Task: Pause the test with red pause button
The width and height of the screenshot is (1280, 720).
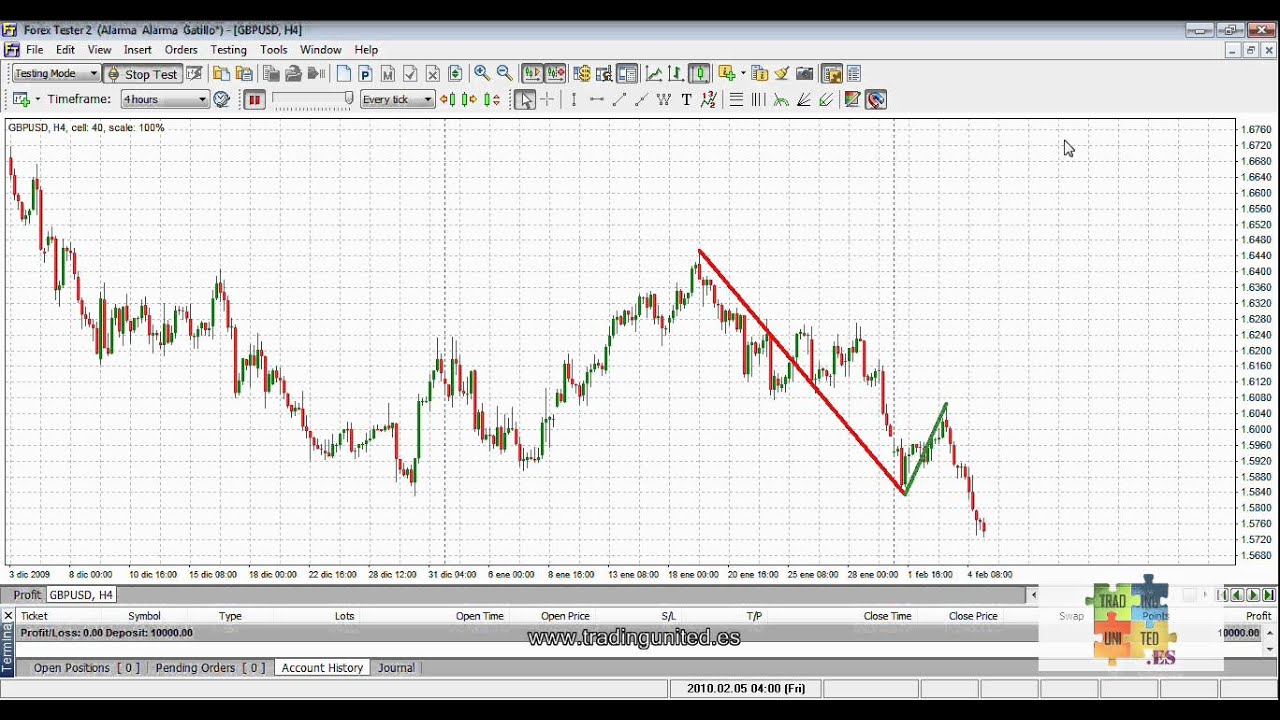Action: 255,99
